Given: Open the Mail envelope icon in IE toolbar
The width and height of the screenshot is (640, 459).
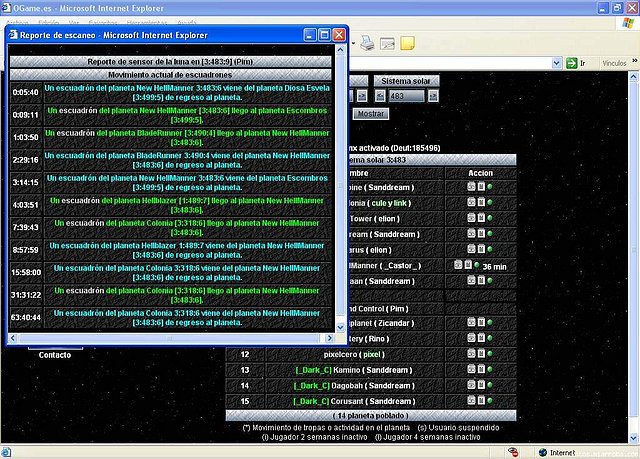Looking at the screenshot, I should point(387,43).
